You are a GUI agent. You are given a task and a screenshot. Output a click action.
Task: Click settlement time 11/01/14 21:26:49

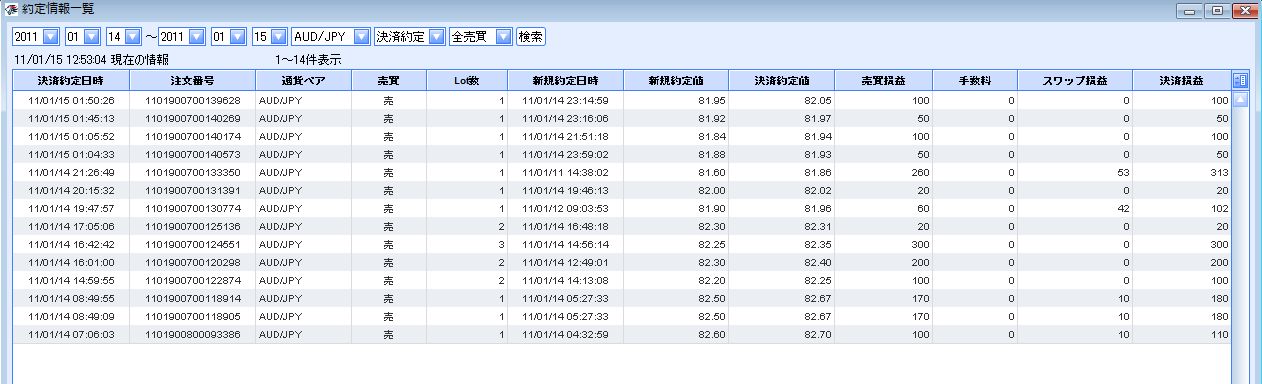point(72,173)
